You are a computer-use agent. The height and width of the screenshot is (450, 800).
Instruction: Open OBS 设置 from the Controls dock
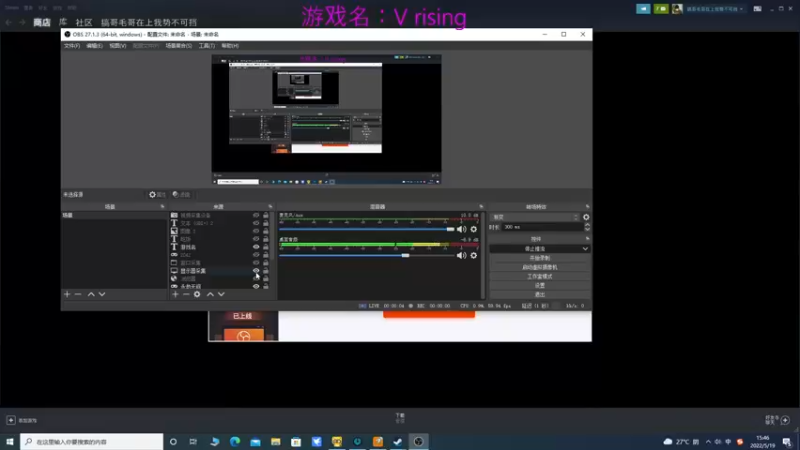(540, 285)
